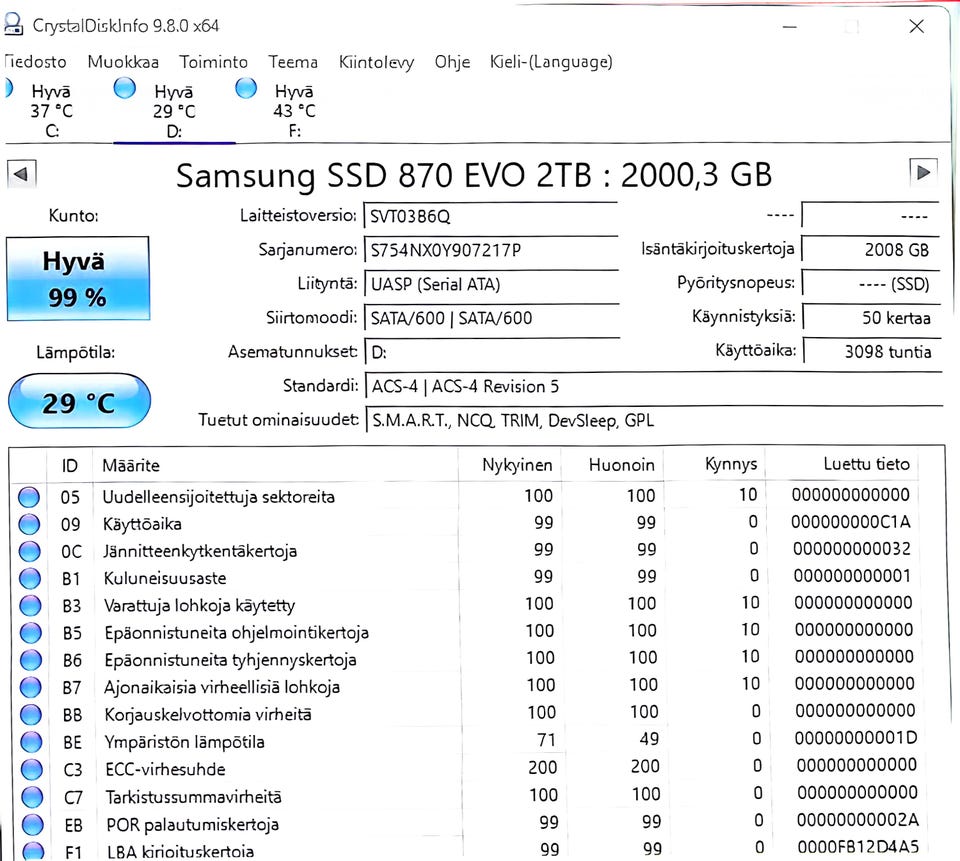Click the Asematunnukset field showing D:
Image resolution: width=960 pixels, height=861 pixels.
(490, 352)
